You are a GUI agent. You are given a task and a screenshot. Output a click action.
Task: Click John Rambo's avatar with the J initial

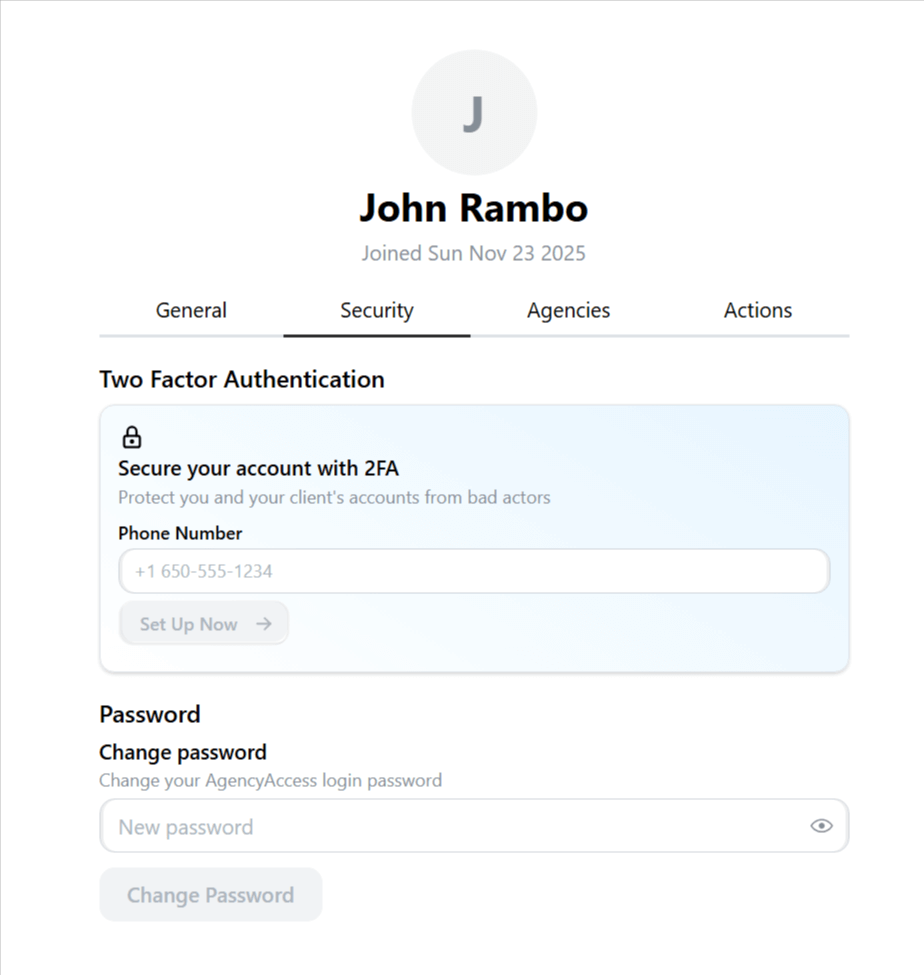(x=474, y=112)
